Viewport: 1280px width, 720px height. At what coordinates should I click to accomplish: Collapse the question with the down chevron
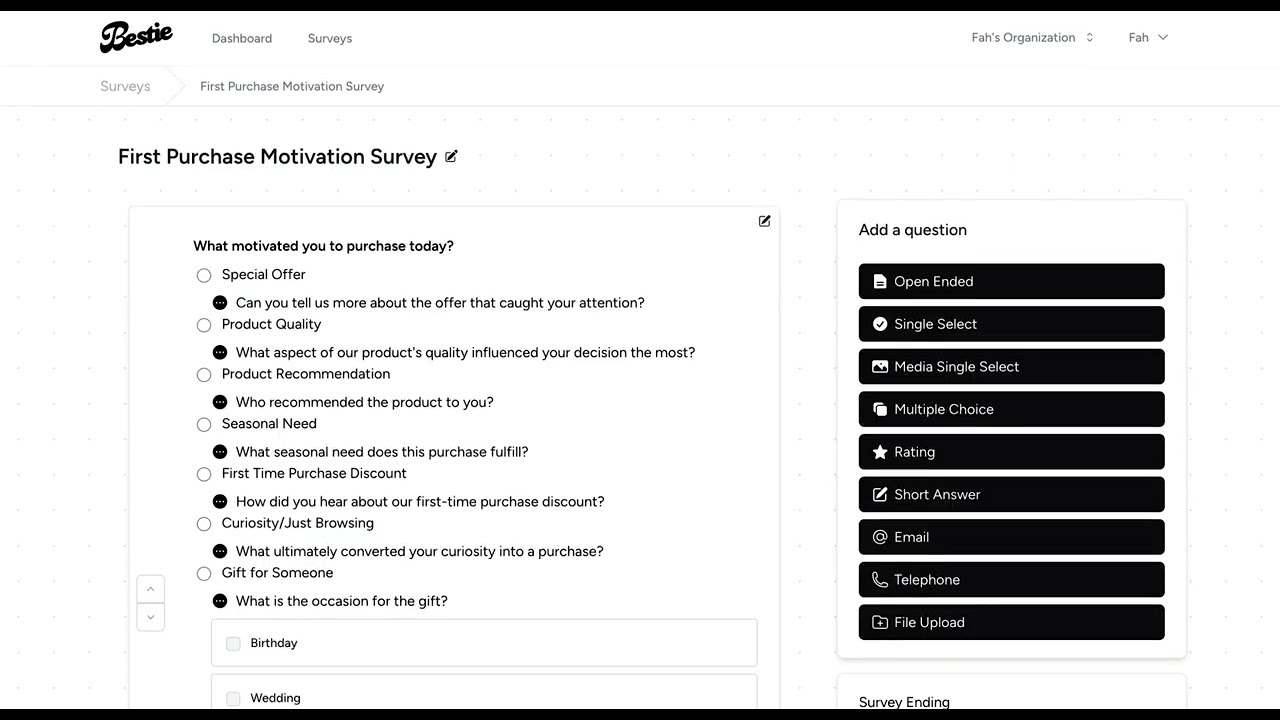(x=150, y=617)
